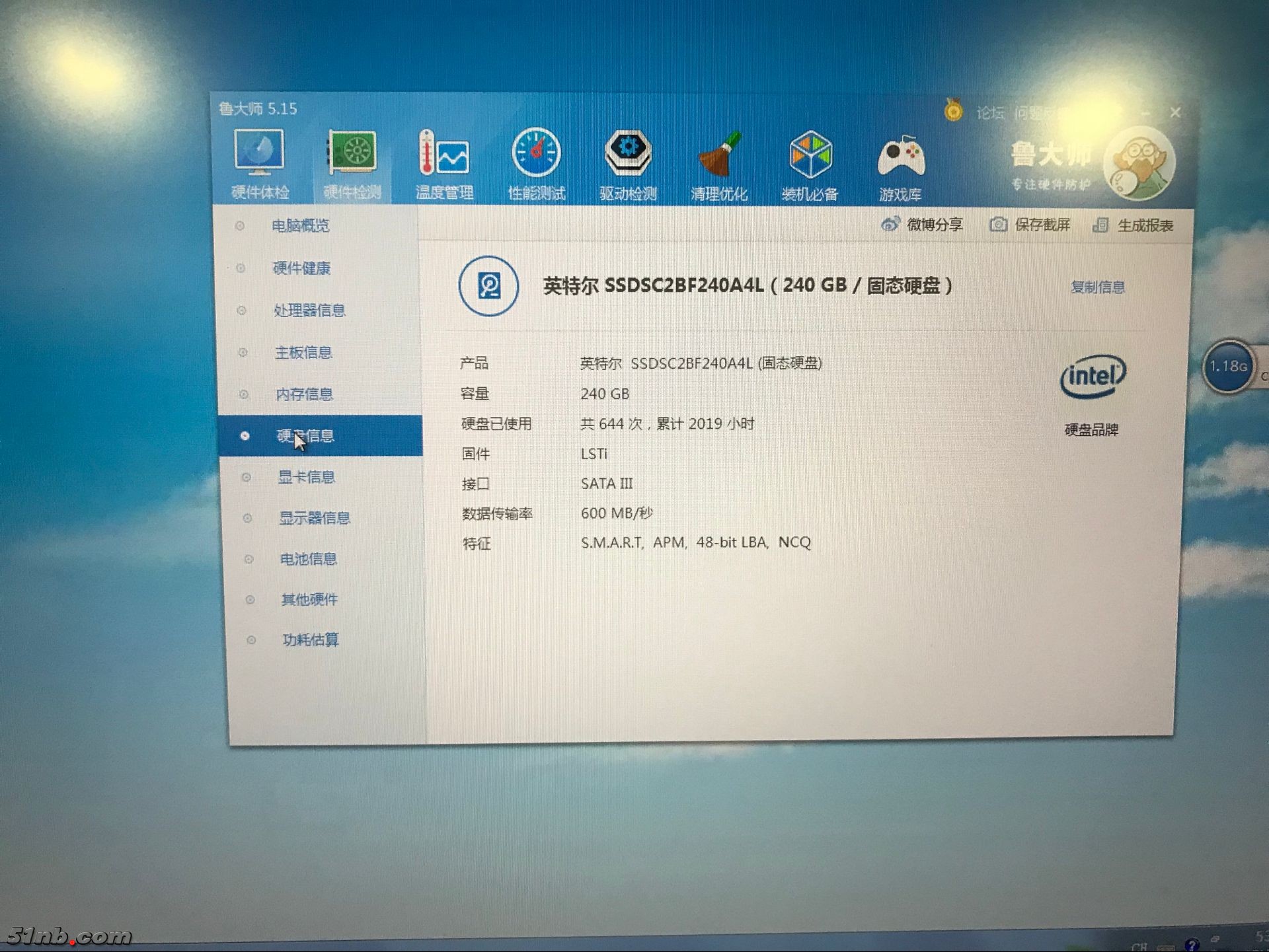Launch 性能测试 performance test
This screenshot has width=1269, height=952.
pos(536,154)
